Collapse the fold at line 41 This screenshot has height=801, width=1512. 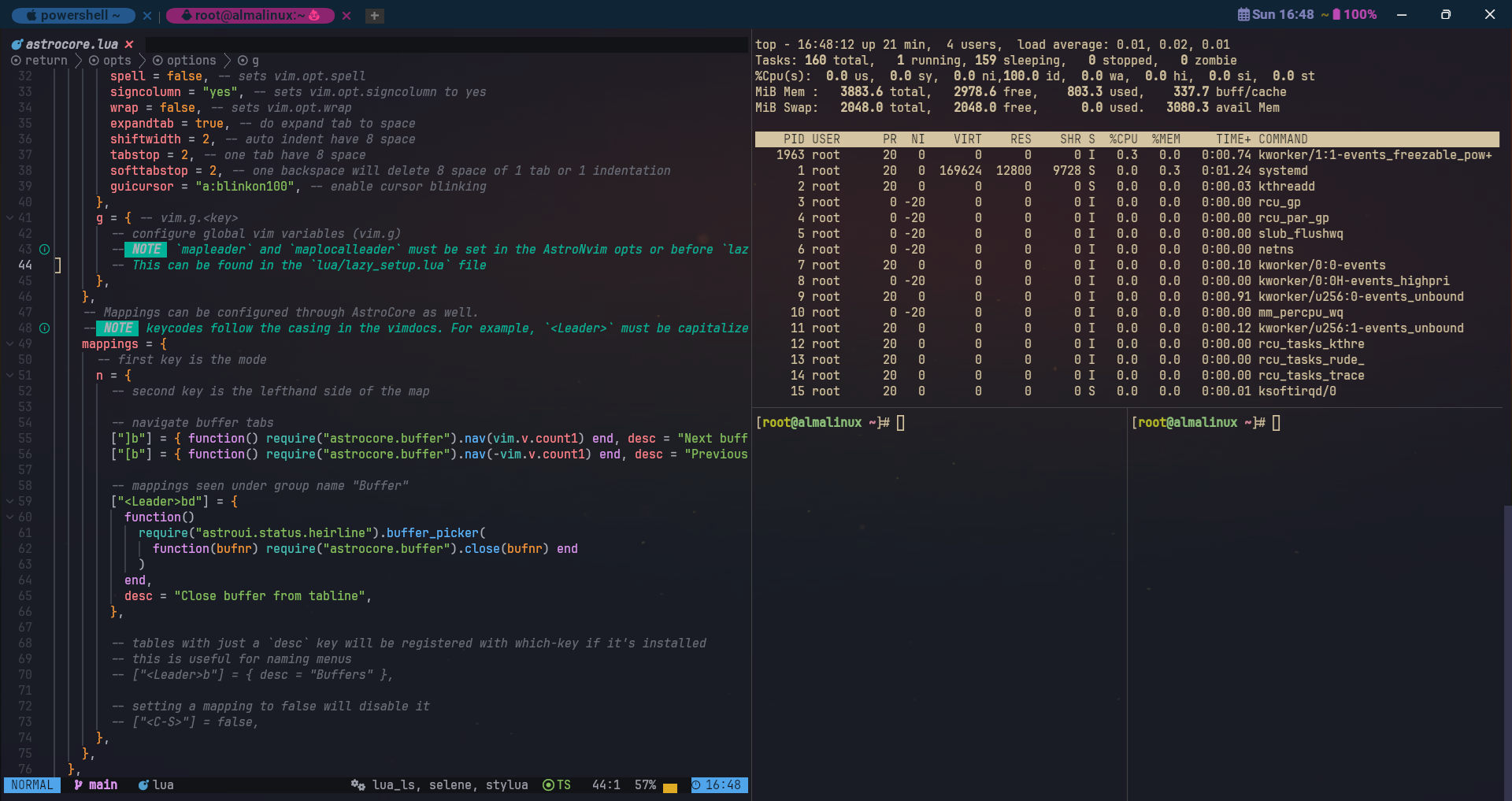tap(9, 217)
